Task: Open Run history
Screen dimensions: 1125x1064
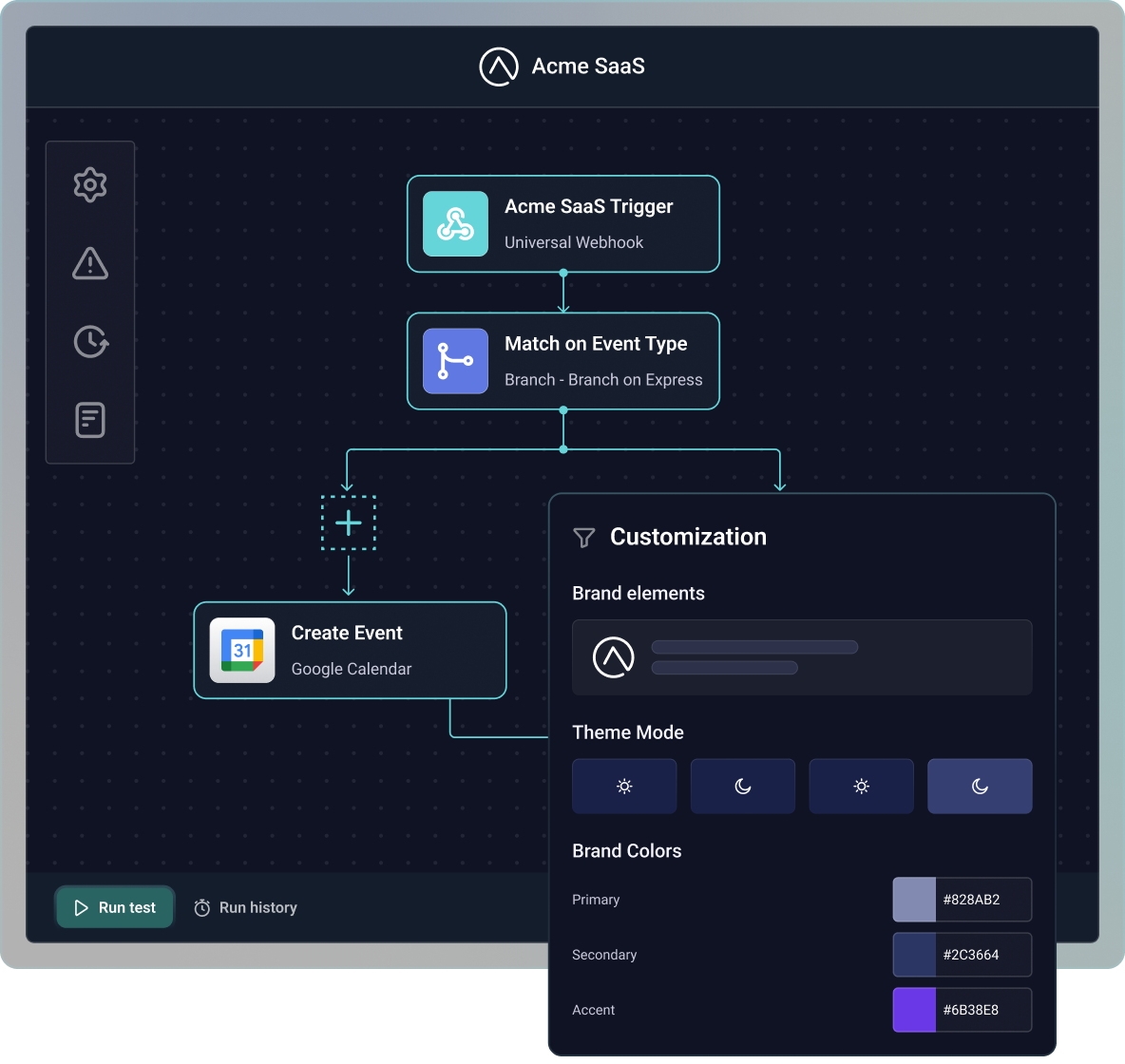Action: [245, 907]
